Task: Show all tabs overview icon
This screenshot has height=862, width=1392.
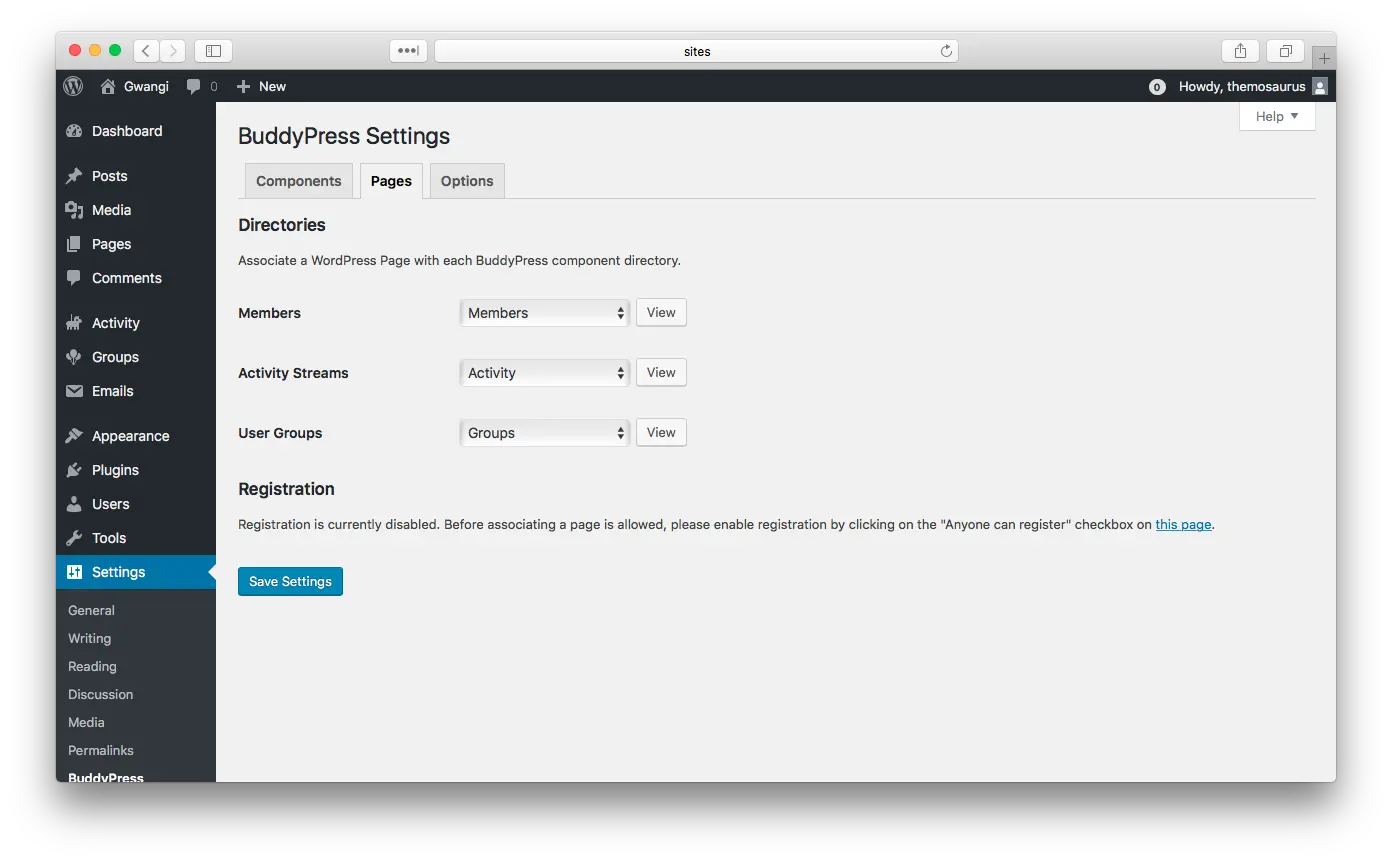Action: (x=1285, y=51)
